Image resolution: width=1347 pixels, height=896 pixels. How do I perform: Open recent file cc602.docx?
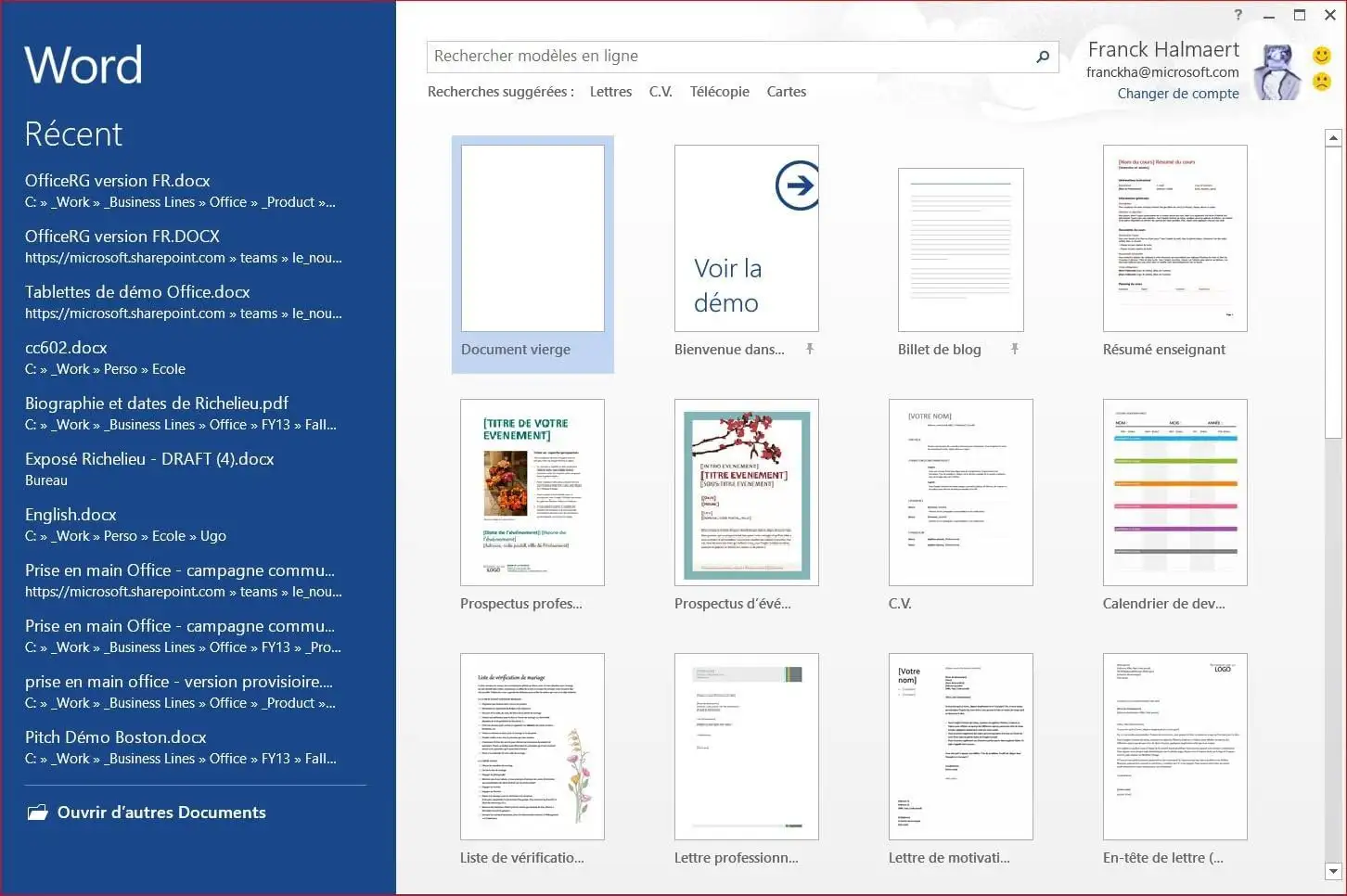[66, 348]
